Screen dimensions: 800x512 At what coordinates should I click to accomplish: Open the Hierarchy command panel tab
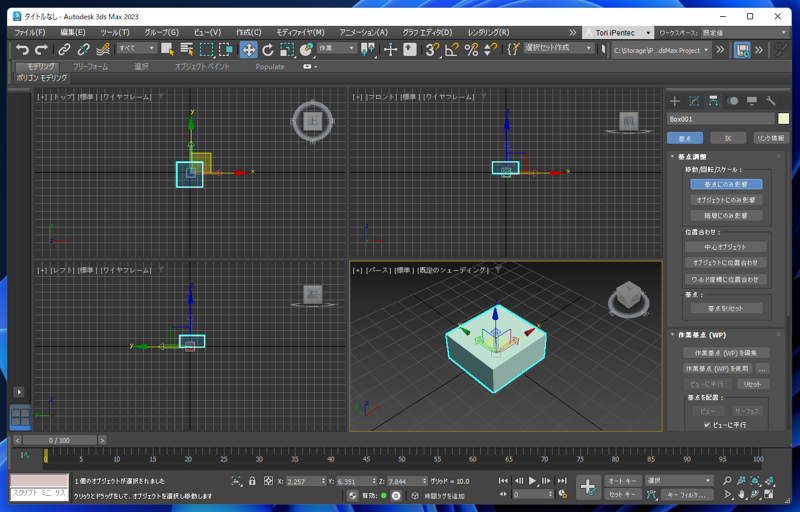click(x=713, y=101)
